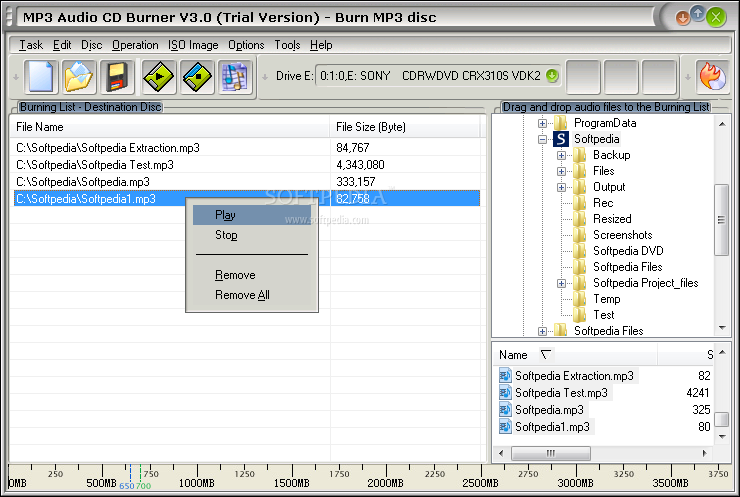Click the folder tree scroll down arrow
Image resolution: width=740 pixels, height=497 pixels.
pyautogui.click(x=722, y=328)
